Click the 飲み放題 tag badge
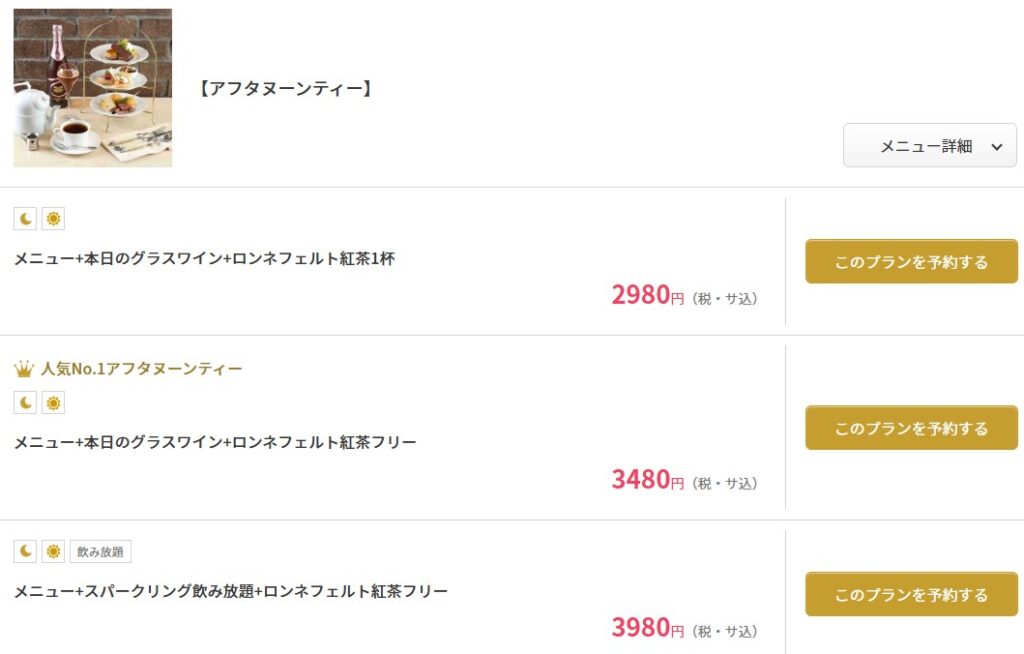 pos(101,551)
